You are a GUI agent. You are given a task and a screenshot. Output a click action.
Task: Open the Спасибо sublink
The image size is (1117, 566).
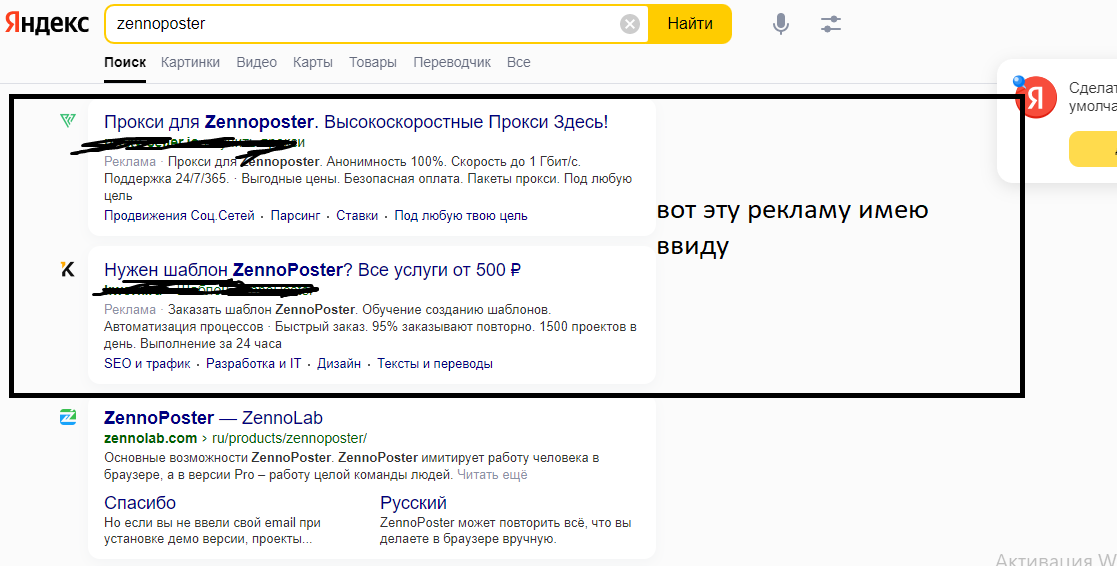140,503
